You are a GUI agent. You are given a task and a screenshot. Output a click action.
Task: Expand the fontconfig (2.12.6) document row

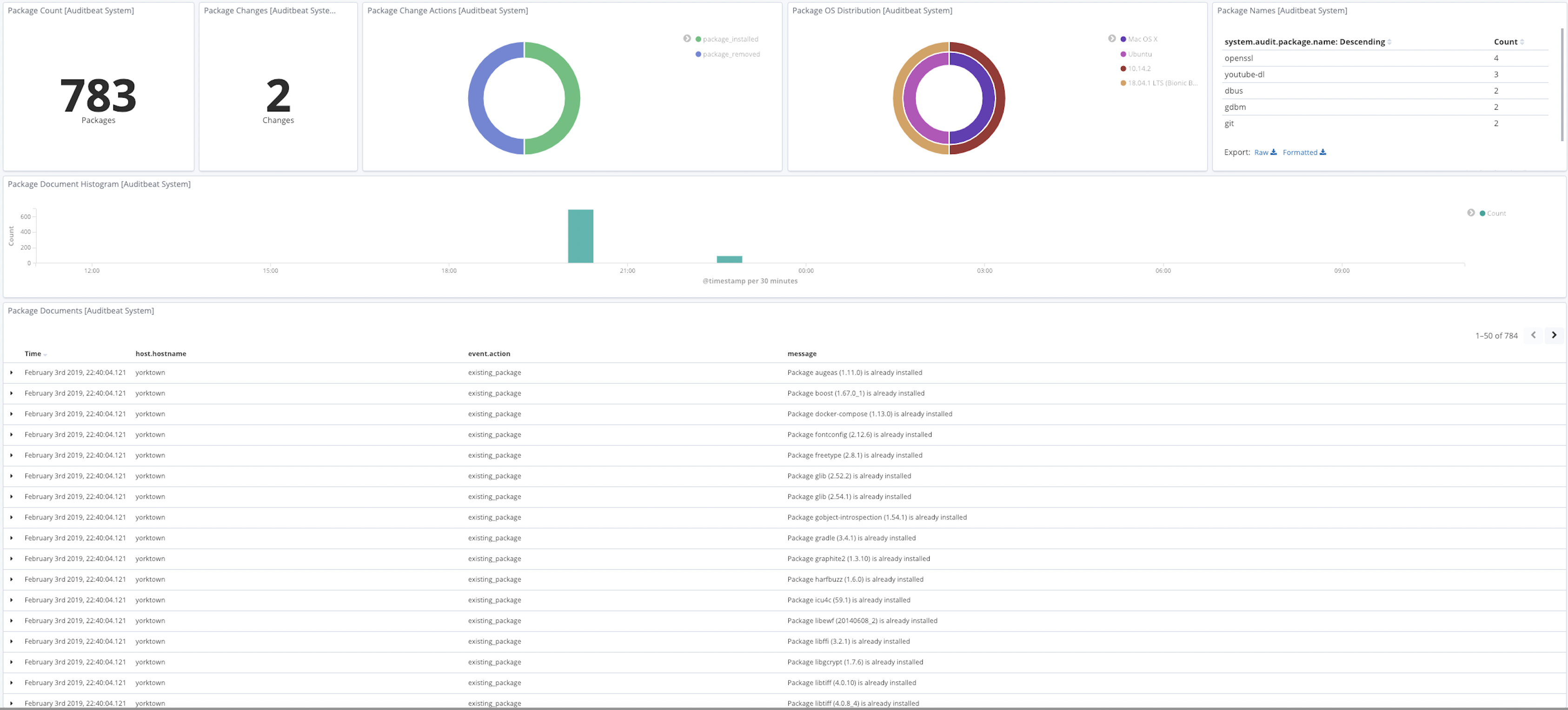tap(11, 435)
